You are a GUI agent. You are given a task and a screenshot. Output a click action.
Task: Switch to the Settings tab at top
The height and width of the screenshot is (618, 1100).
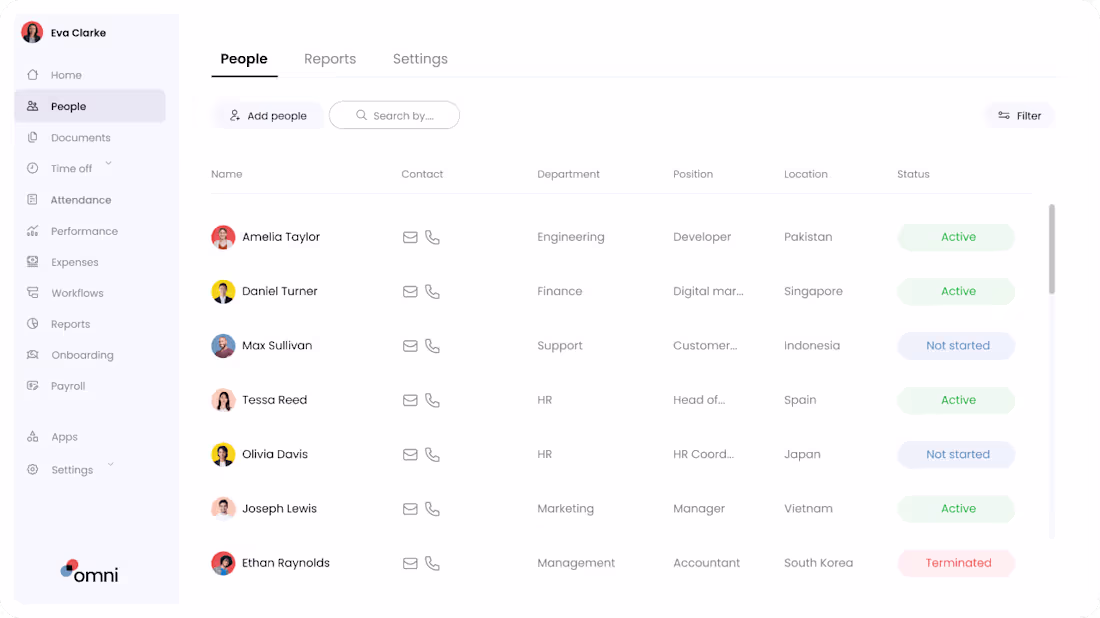[x=420, y=59]
